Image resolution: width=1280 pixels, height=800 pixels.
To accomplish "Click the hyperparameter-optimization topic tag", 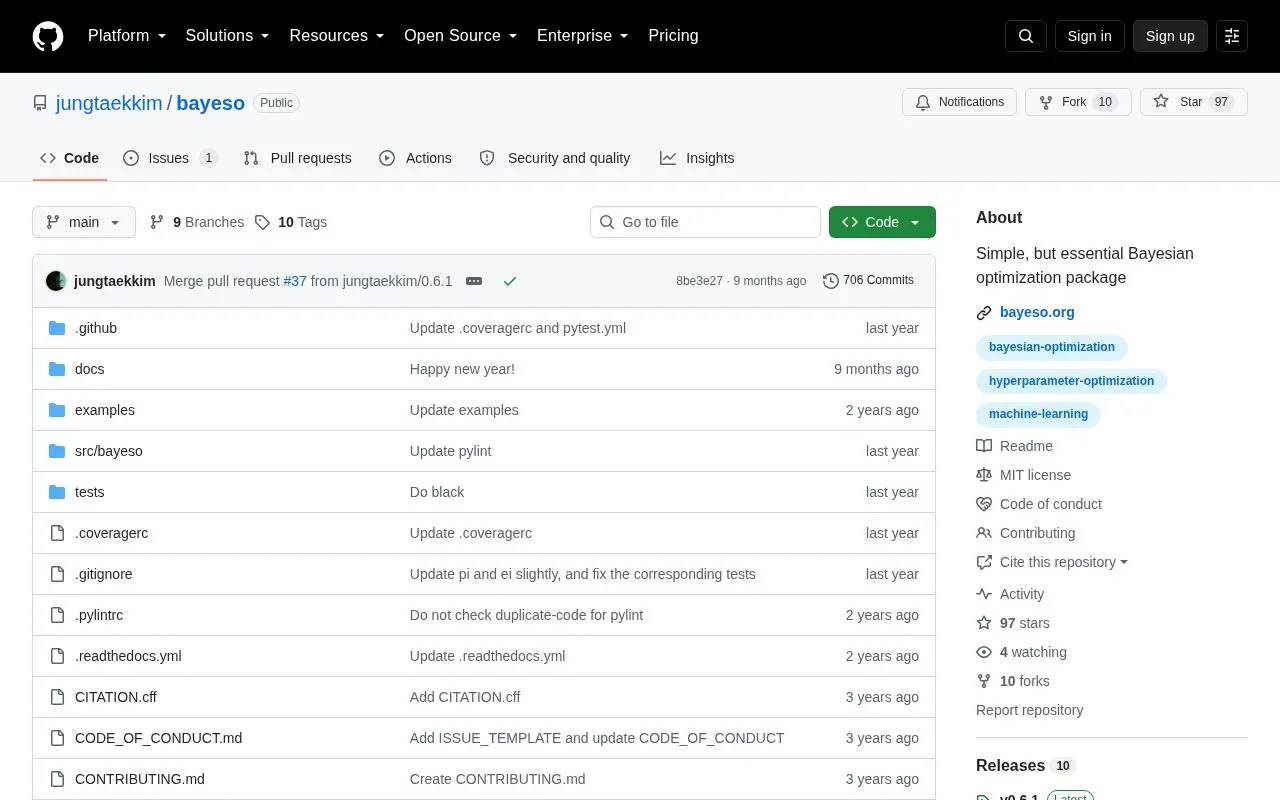I will click(1071, 381).
